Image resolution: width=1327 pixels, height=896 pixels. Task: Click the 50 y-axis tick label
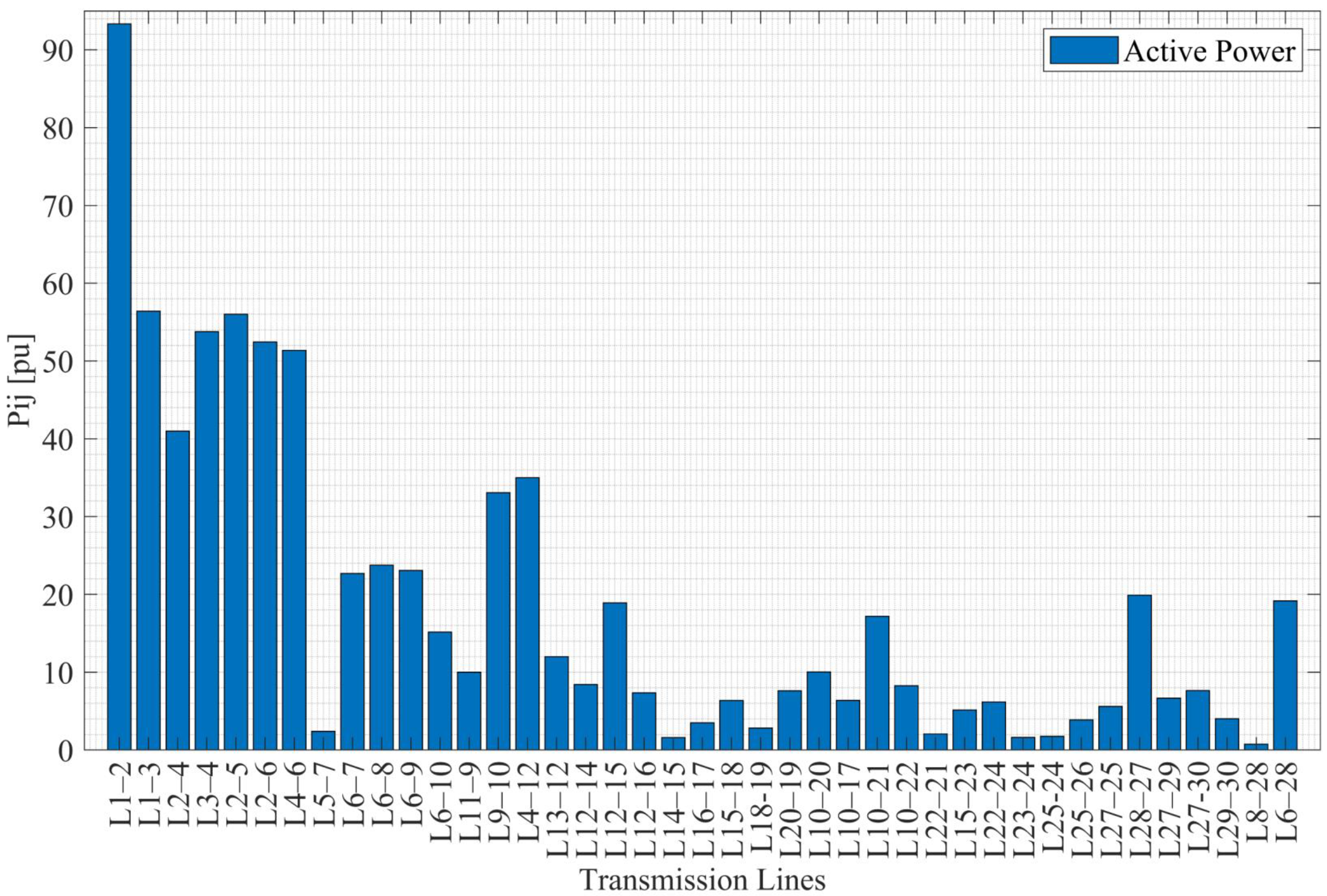pyautogui.click(x=58, y=361)
